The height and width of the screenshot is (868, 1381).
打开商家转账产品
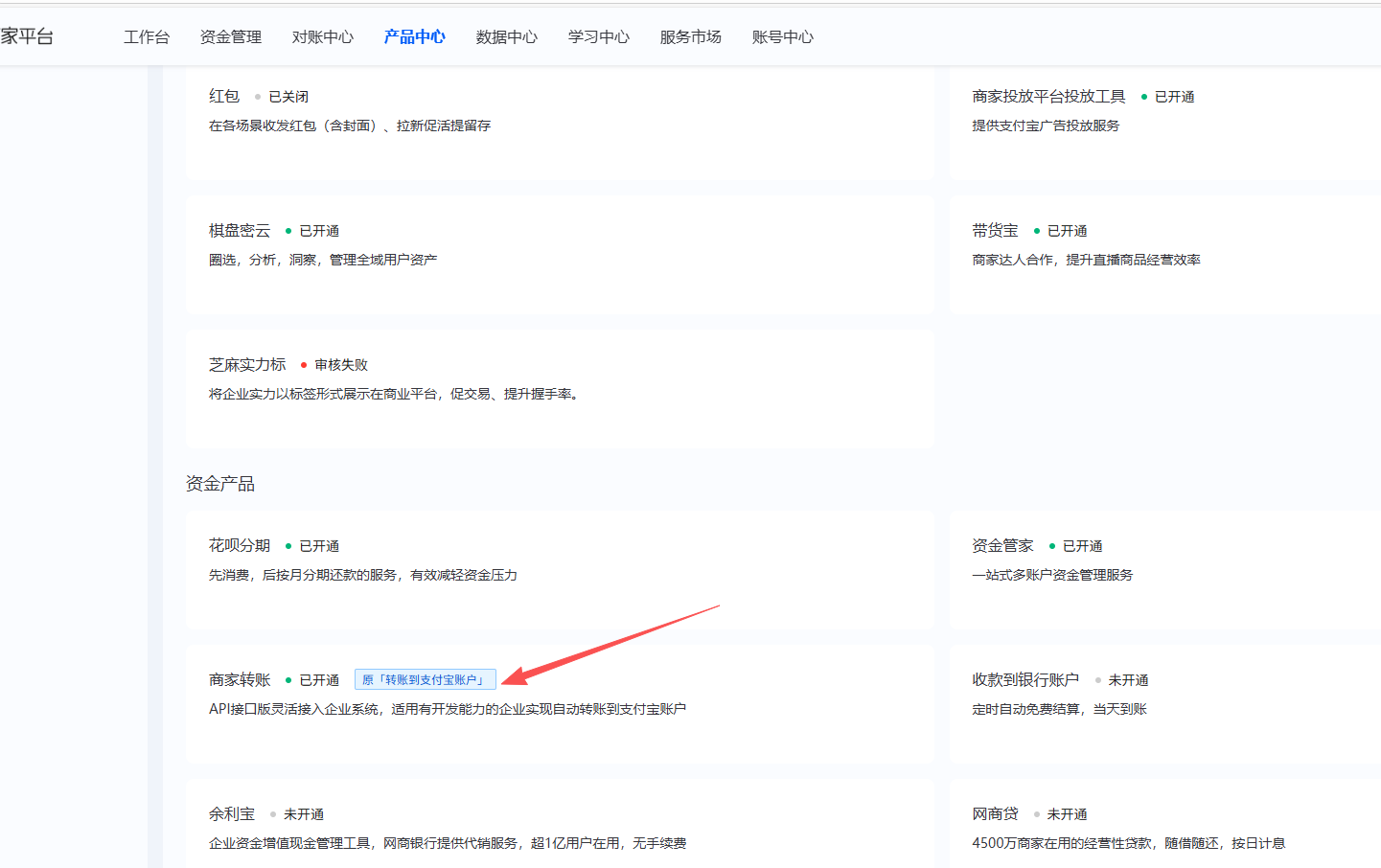(239, 679)
